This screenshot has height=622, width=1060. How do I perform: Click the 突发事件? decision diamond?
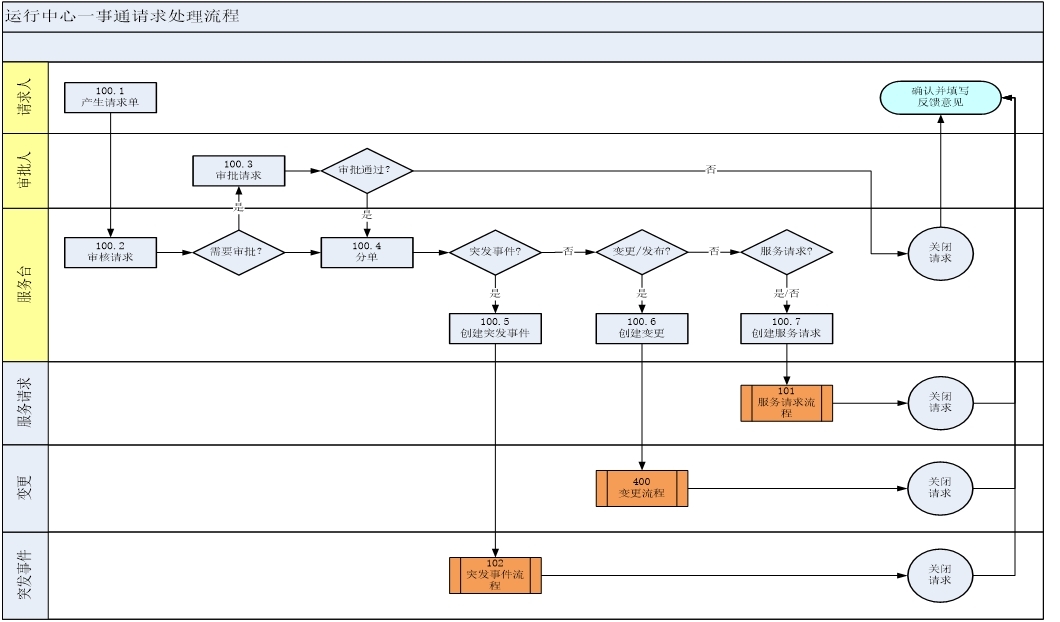pos(495,252)
